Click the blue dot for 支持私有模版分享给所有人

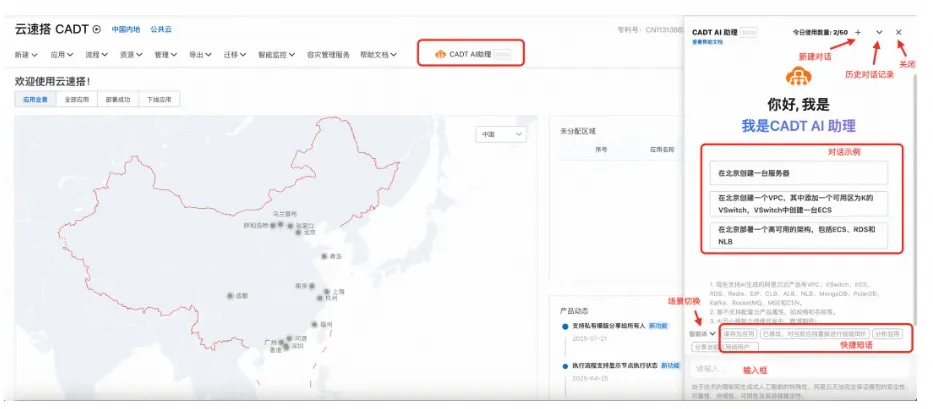point(565,326)
